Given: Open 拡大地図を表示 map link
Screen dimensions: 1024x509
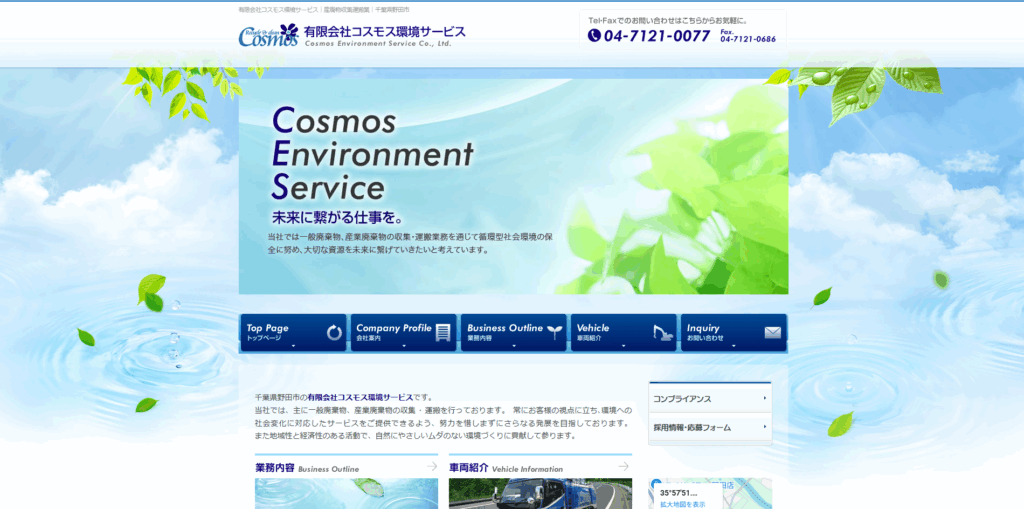Looking at the screenshot, I should (683, 504).
